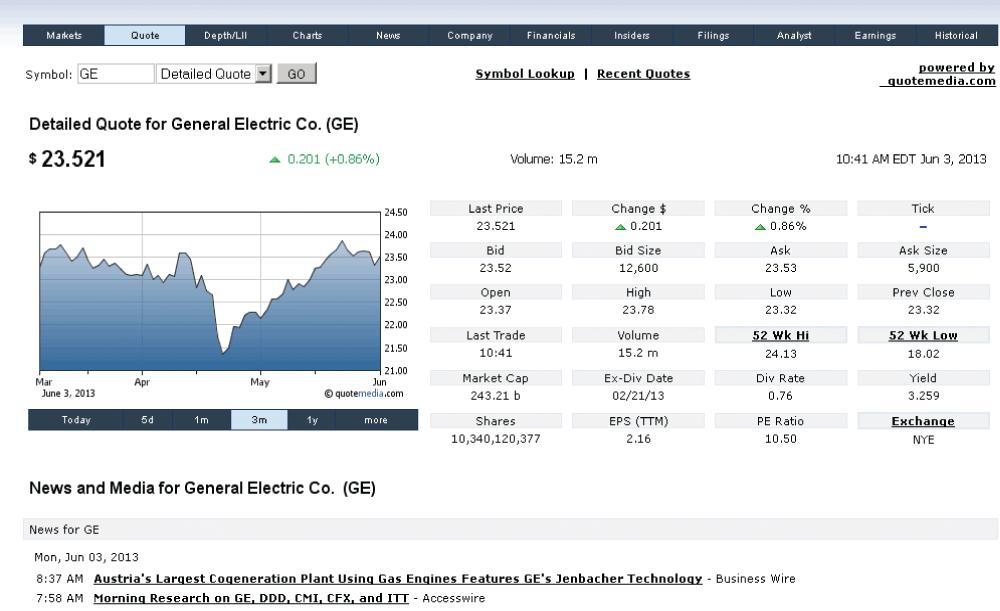The height and width of the screenshot is (611, 1000).
Task: Open the Jenbacher Technology news article
Action: (x=397, y=578)
